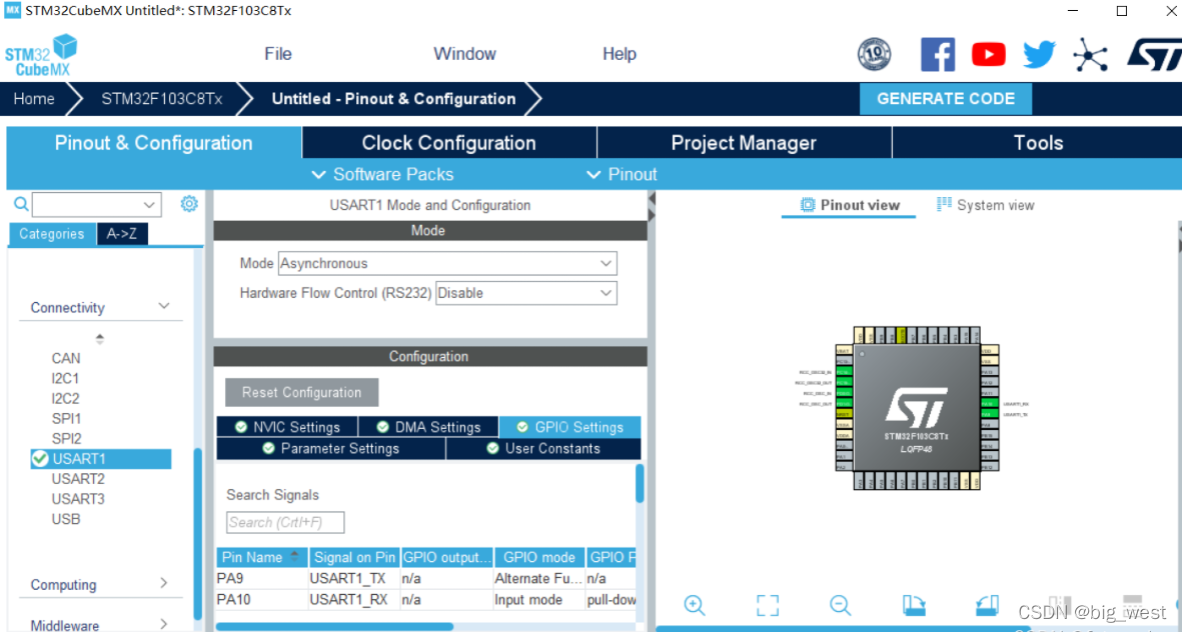Switch to Clock Configuration tab
The height and width of the screenshot is (632, 1182).
(449, 143)
